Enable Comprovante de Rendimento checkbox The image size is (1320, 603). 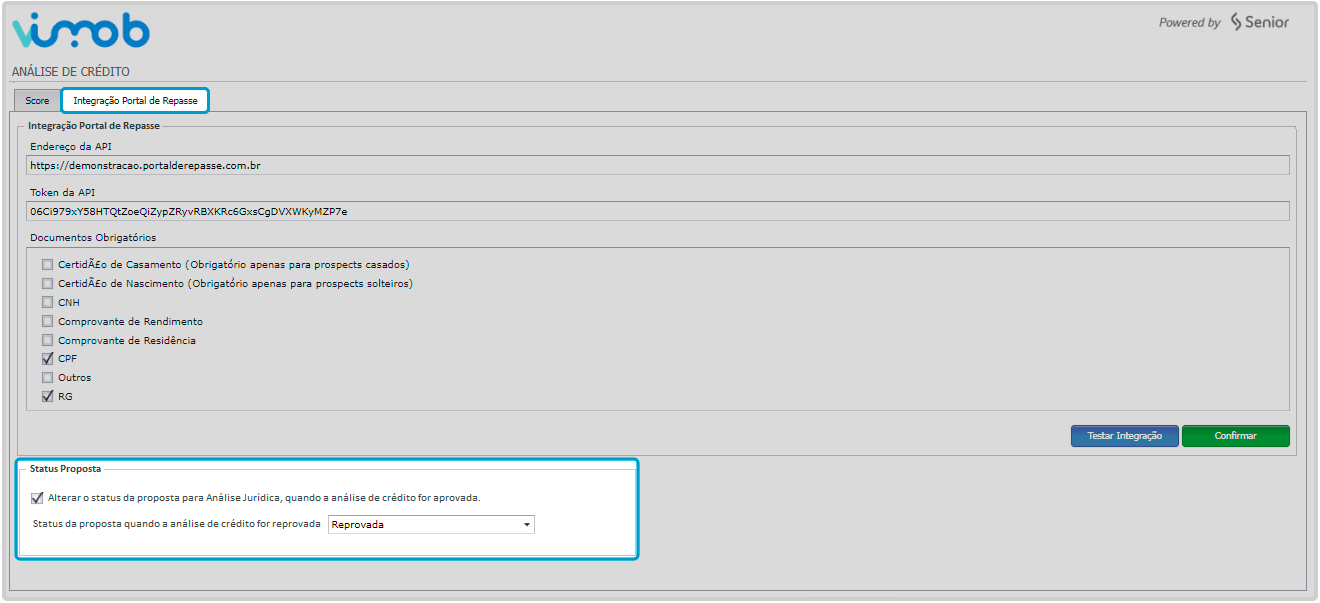pos(47,321)
